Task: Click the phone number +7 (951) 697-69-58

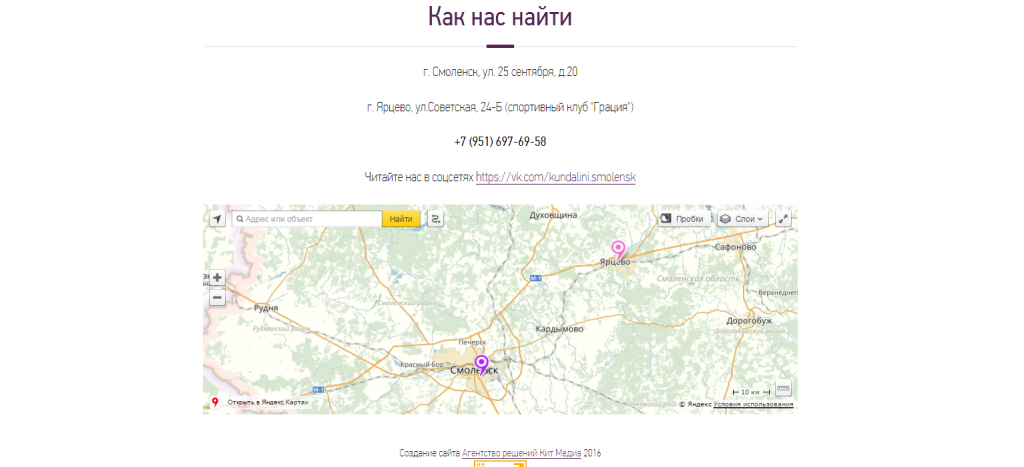Action: pos(500,142)
